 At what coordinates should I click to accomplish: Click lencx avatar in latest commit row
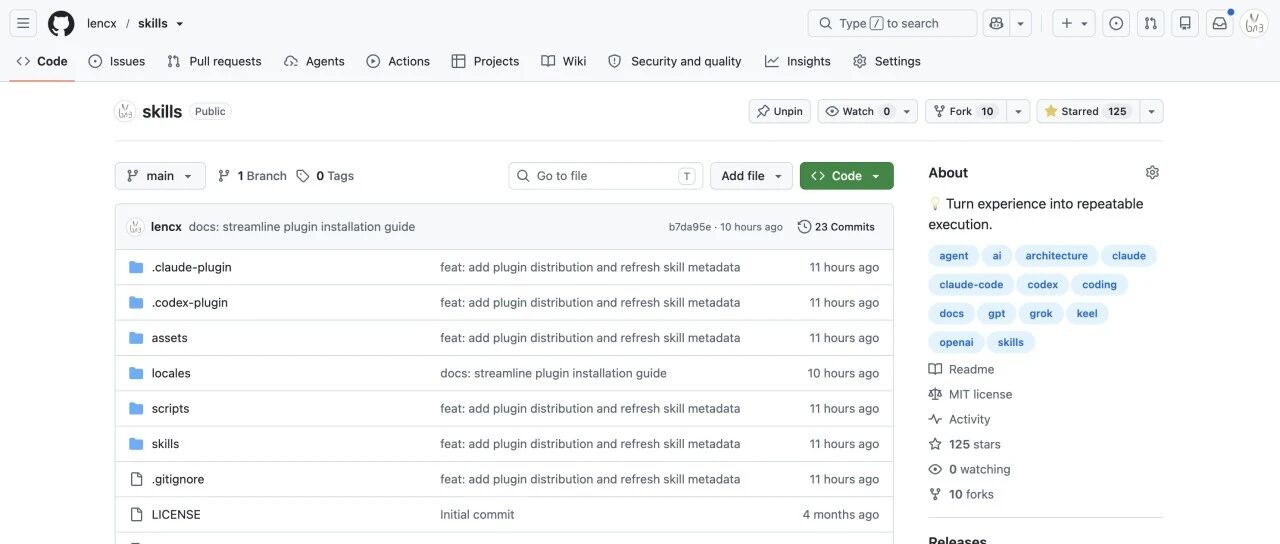[135, 227]
